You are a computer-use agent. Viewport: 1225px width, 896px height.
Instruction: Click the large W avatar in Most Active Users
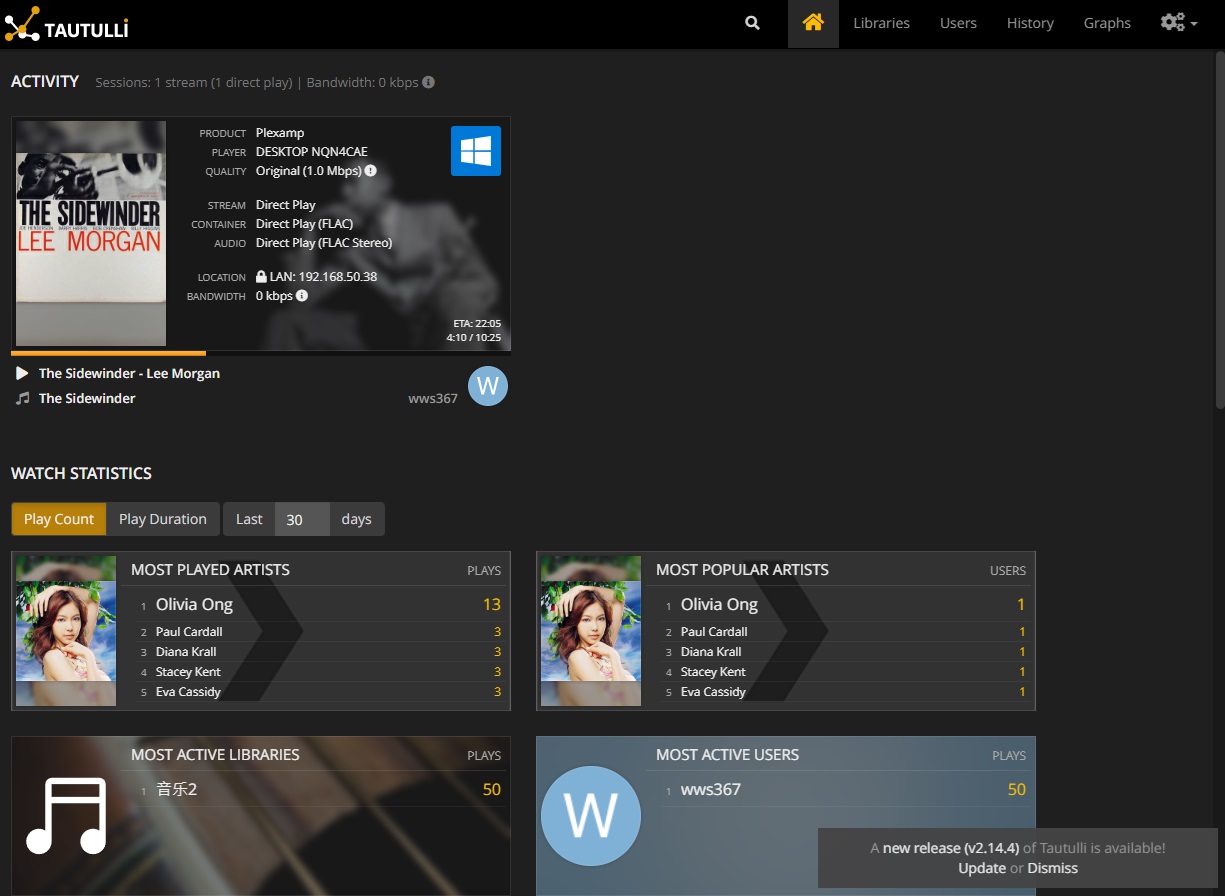tap(590, 816)
